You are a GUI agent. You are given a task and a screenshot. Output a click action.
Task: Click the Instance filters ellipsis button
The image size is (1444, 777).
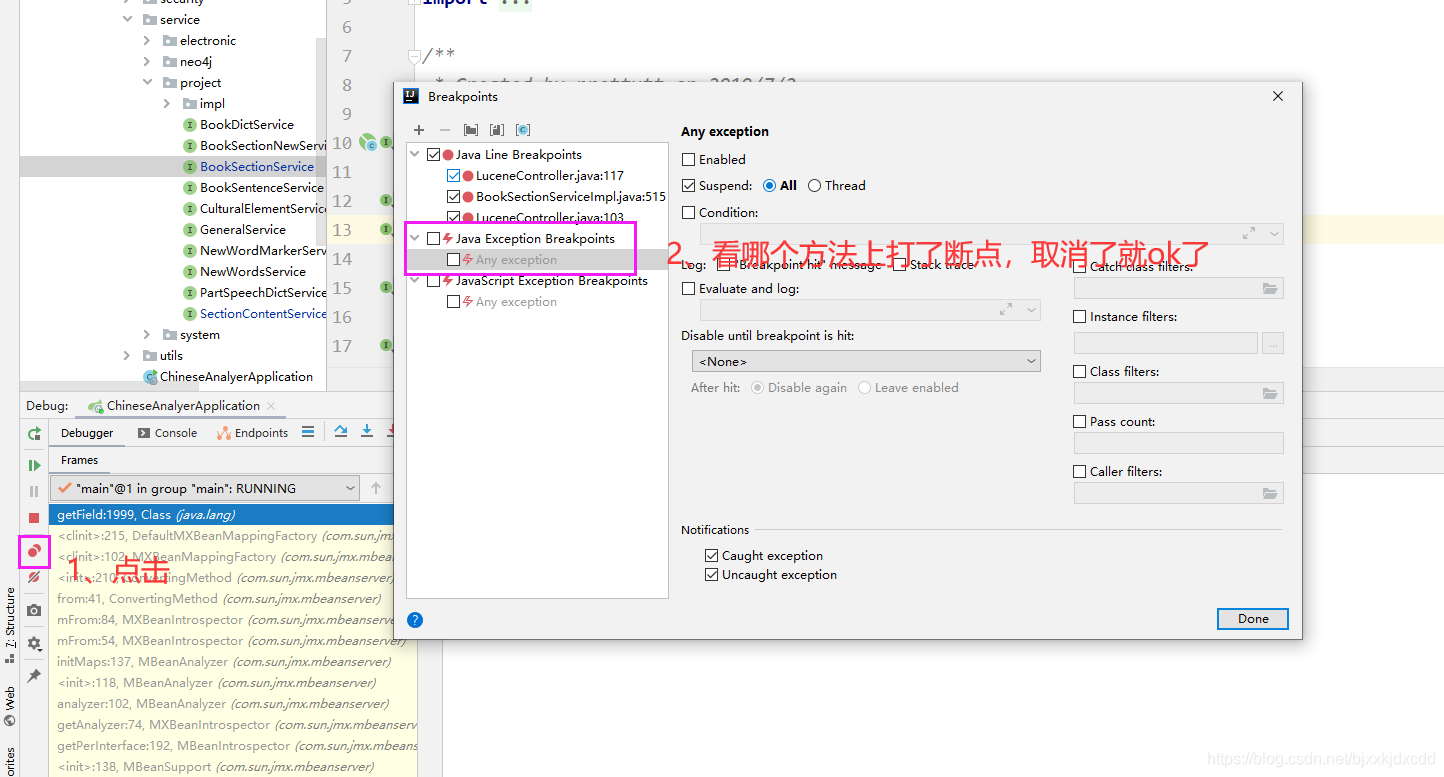(x=1273, y=343)
